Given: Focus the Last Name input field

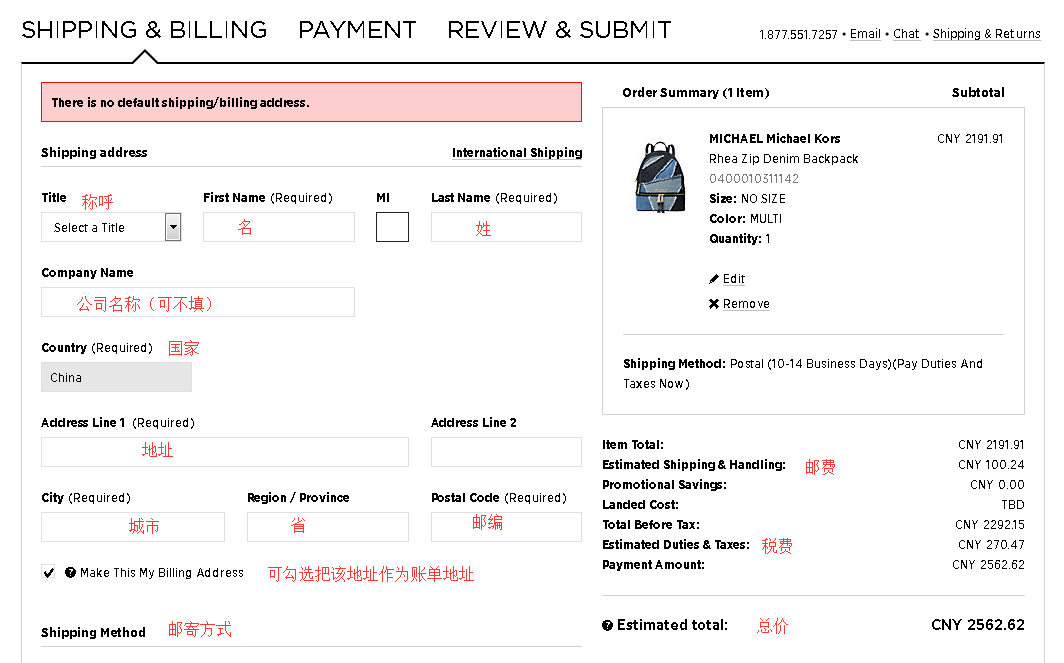Looking at the screenshot, I should tap(506, 227).
